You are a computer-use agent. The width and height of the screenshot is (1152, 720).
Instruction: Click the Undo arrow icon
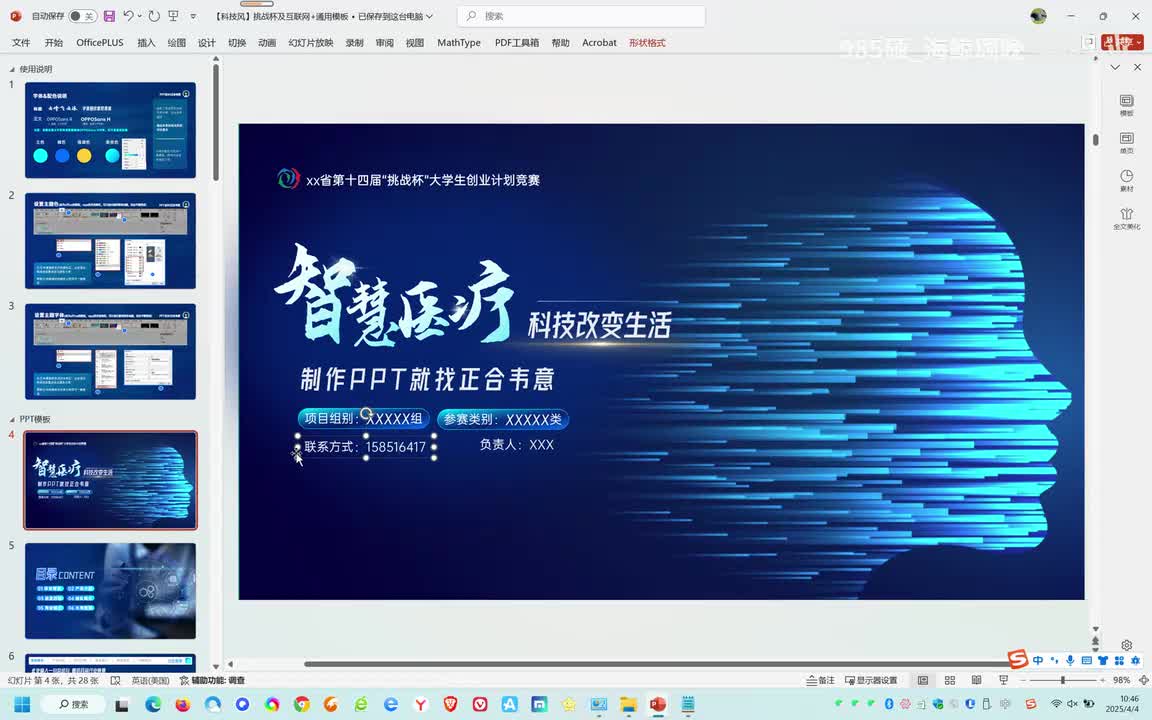[x=129, y=15]
